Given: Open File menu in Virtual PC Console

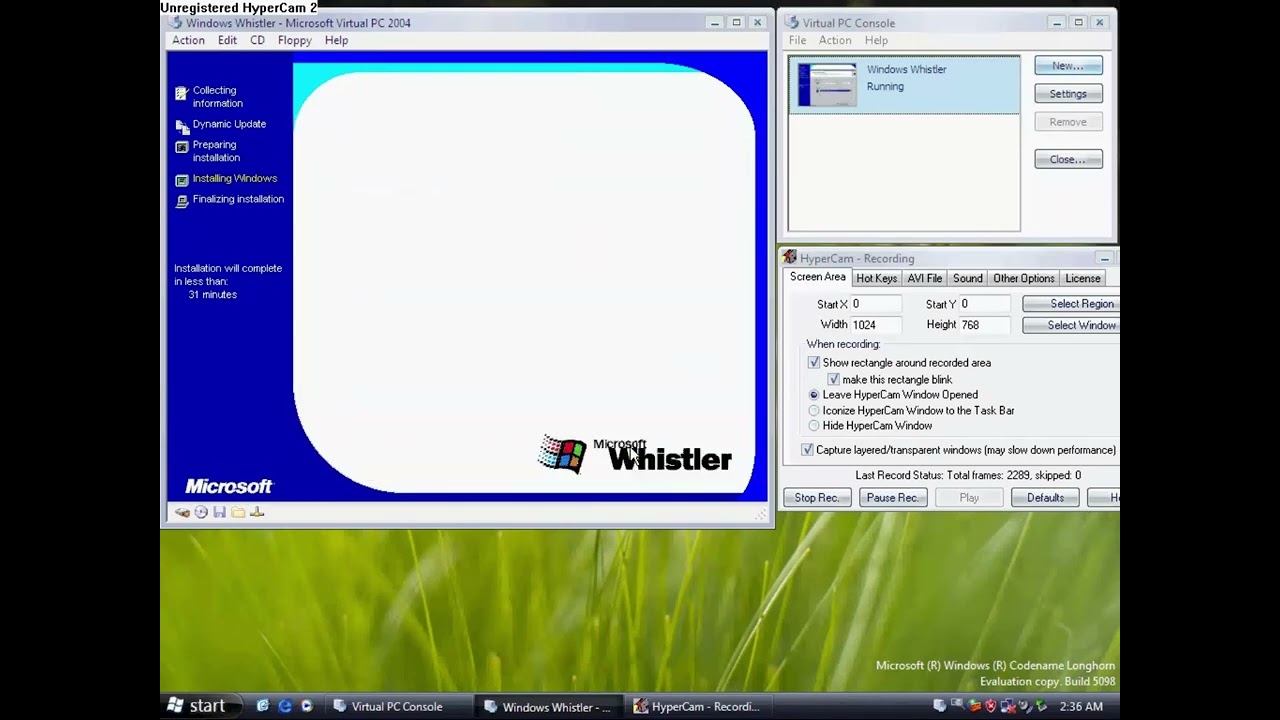Looking at the screenshot, I should 797,40.
